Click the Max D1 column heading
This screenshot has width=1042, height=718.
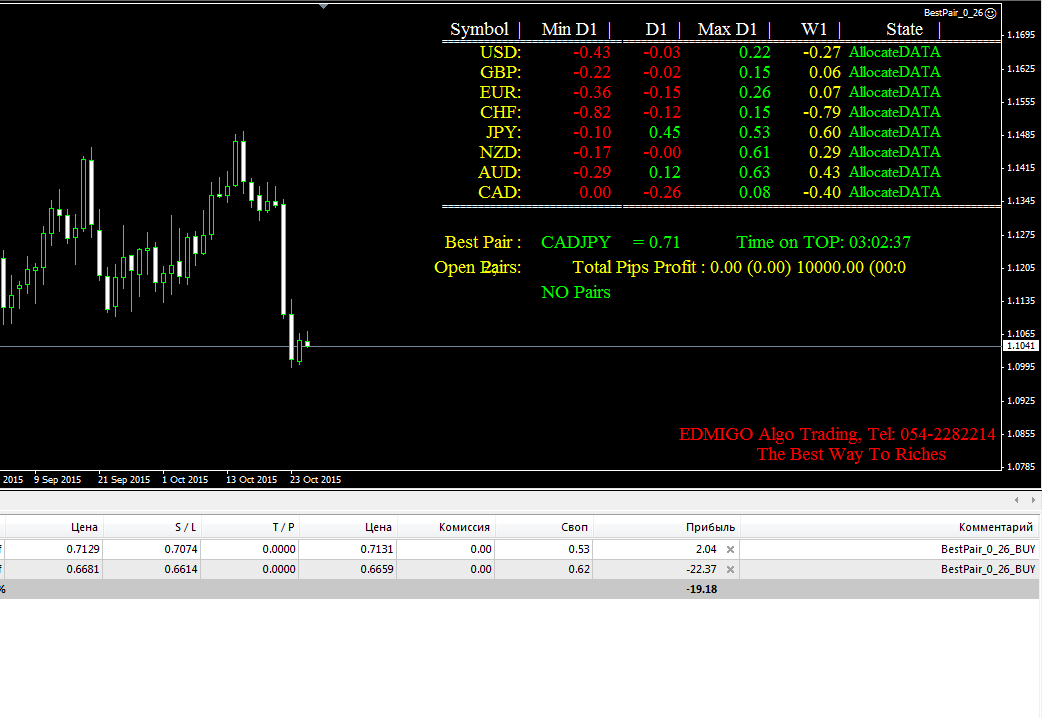click(x=727, y=29)
